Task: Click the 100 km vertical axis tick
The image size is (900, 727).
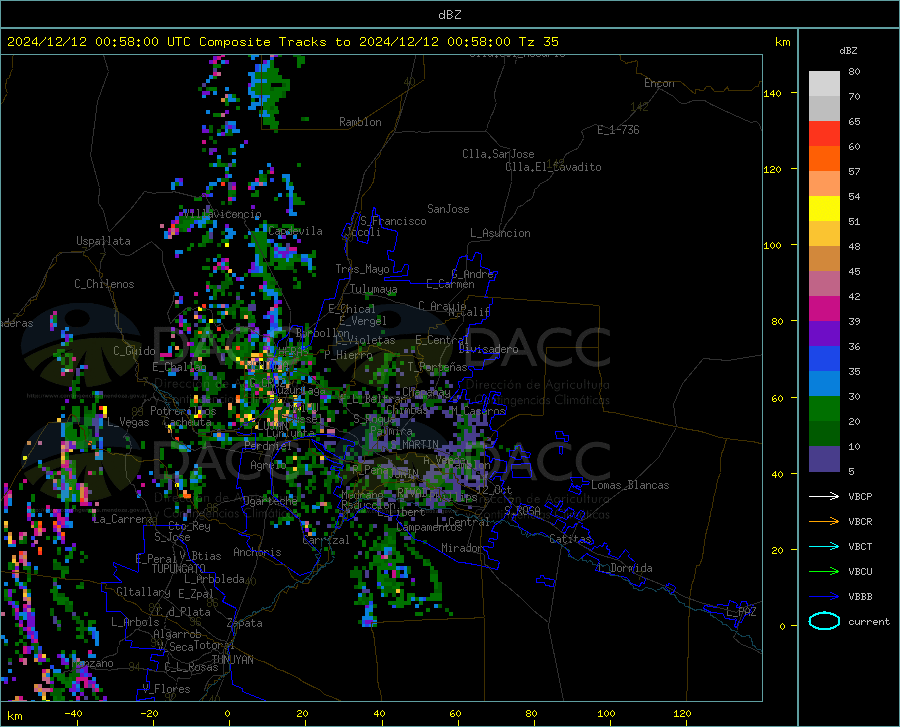Action: pyautogui.click(x=772, y=245)
